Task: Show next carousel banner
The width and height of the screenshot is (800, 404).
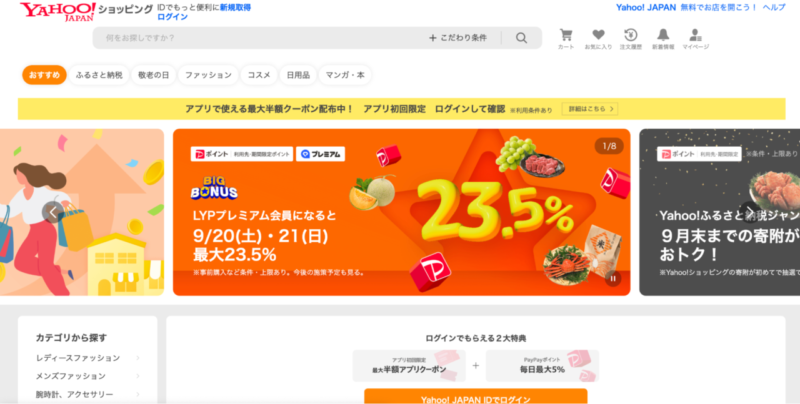Action: click(749, 212)
